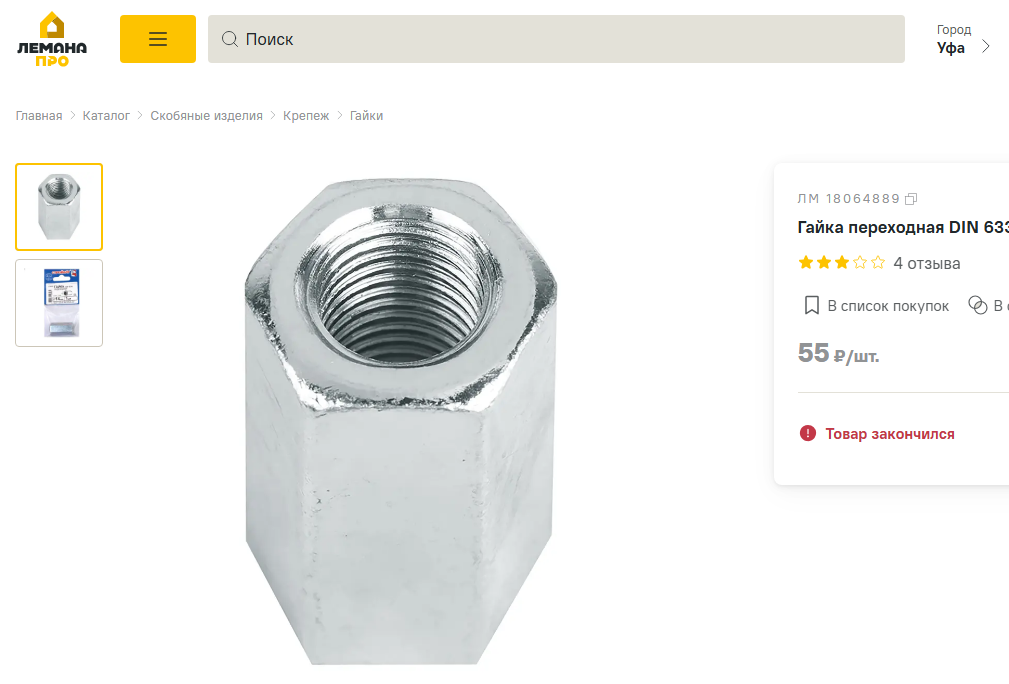Open the 4 отзыва reviews link
Screen dimensions: 1009x684
tap(926, 263)
